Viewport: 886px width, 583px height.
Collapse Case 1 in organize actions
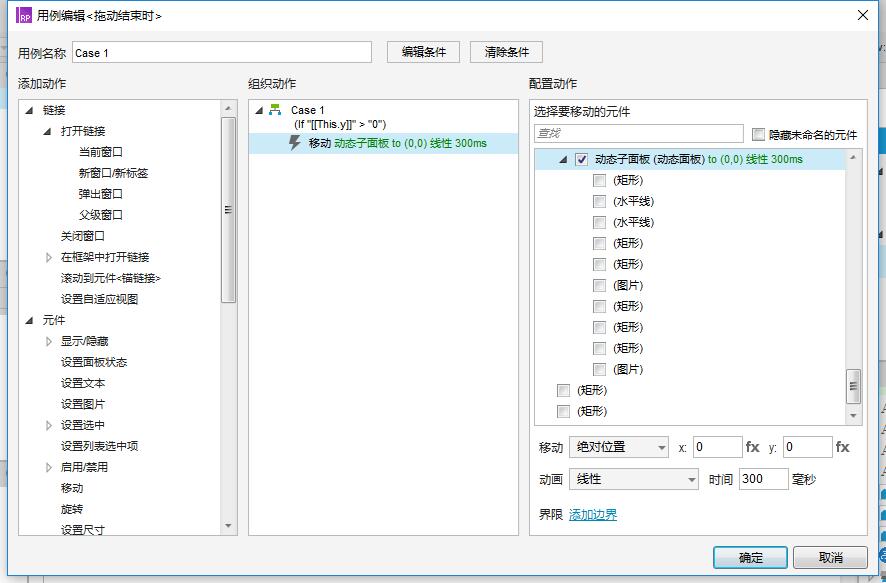coord(259,111)
